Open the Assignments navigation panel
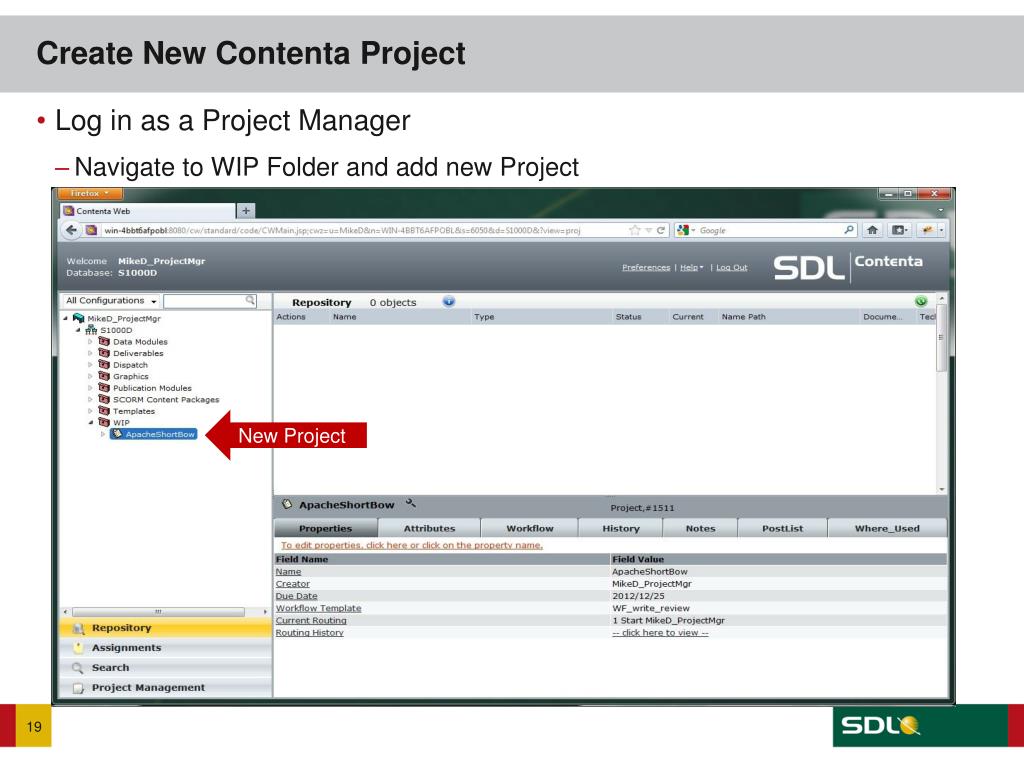Viewport: 1024px width, 768px height. point(165,648)
